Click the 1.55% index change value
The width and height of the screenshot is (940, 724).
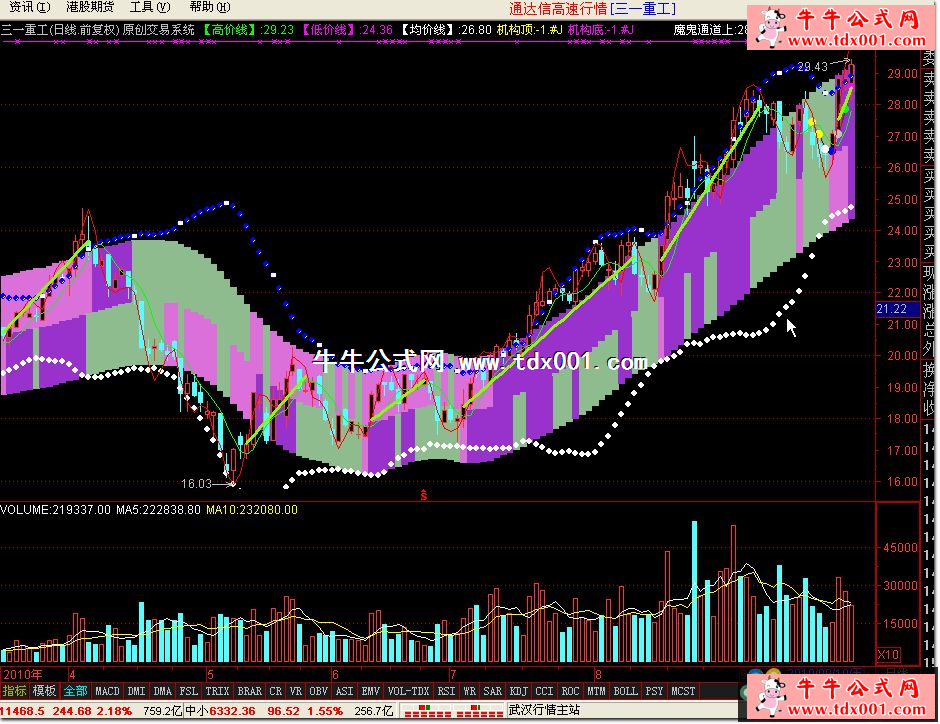(x=324, y=711)
